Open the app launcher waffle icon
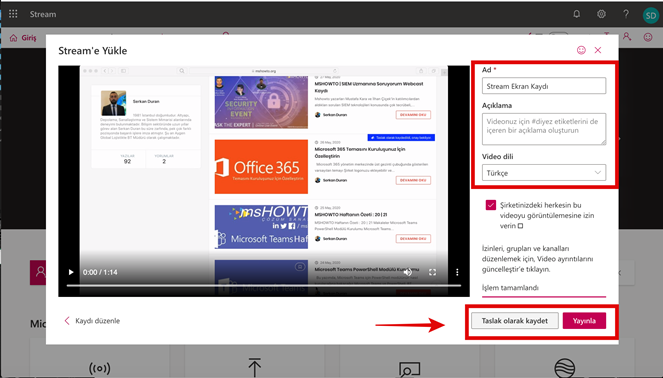 13,14
